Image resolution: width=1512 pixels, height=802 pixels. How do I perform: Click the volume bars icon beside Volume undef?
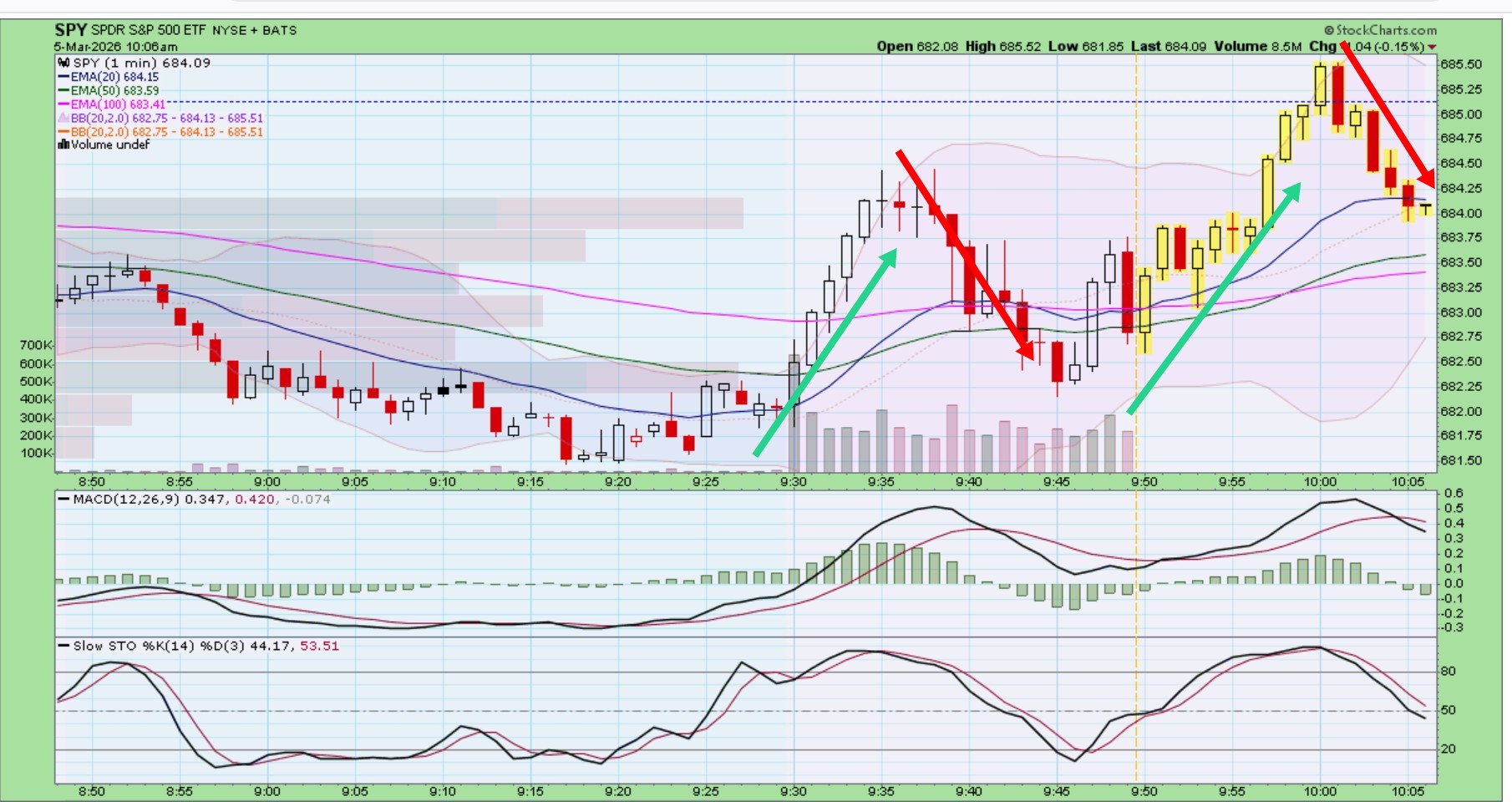(63, 145)
